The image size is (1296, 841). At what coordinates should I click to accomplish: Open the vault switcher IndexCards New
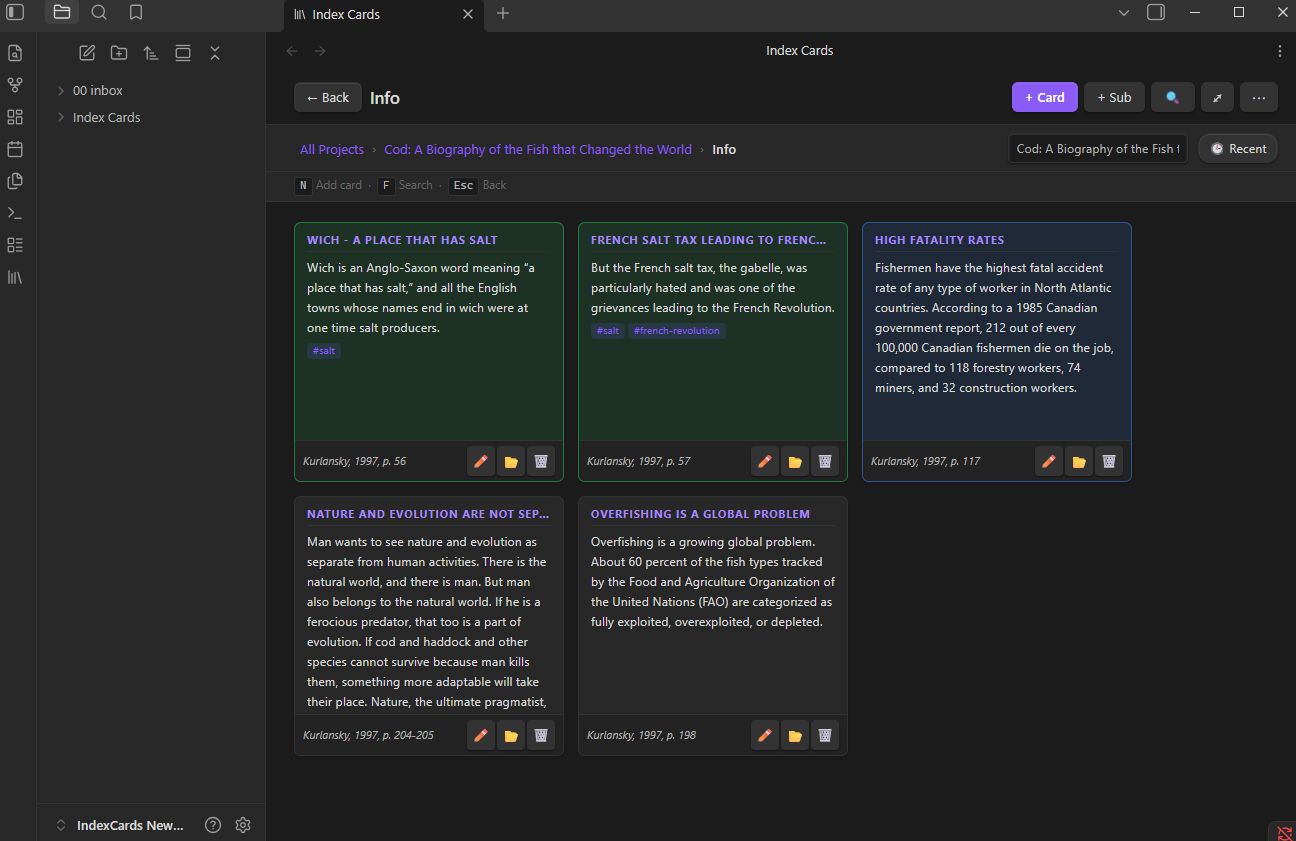[x=120, y=825]
